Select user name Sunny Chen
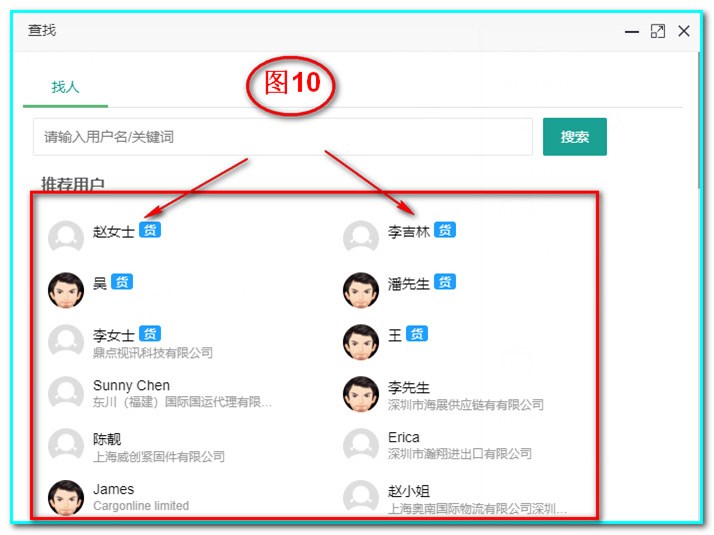The width and height of the screenshot is (714, 535). tap(131, 385)
